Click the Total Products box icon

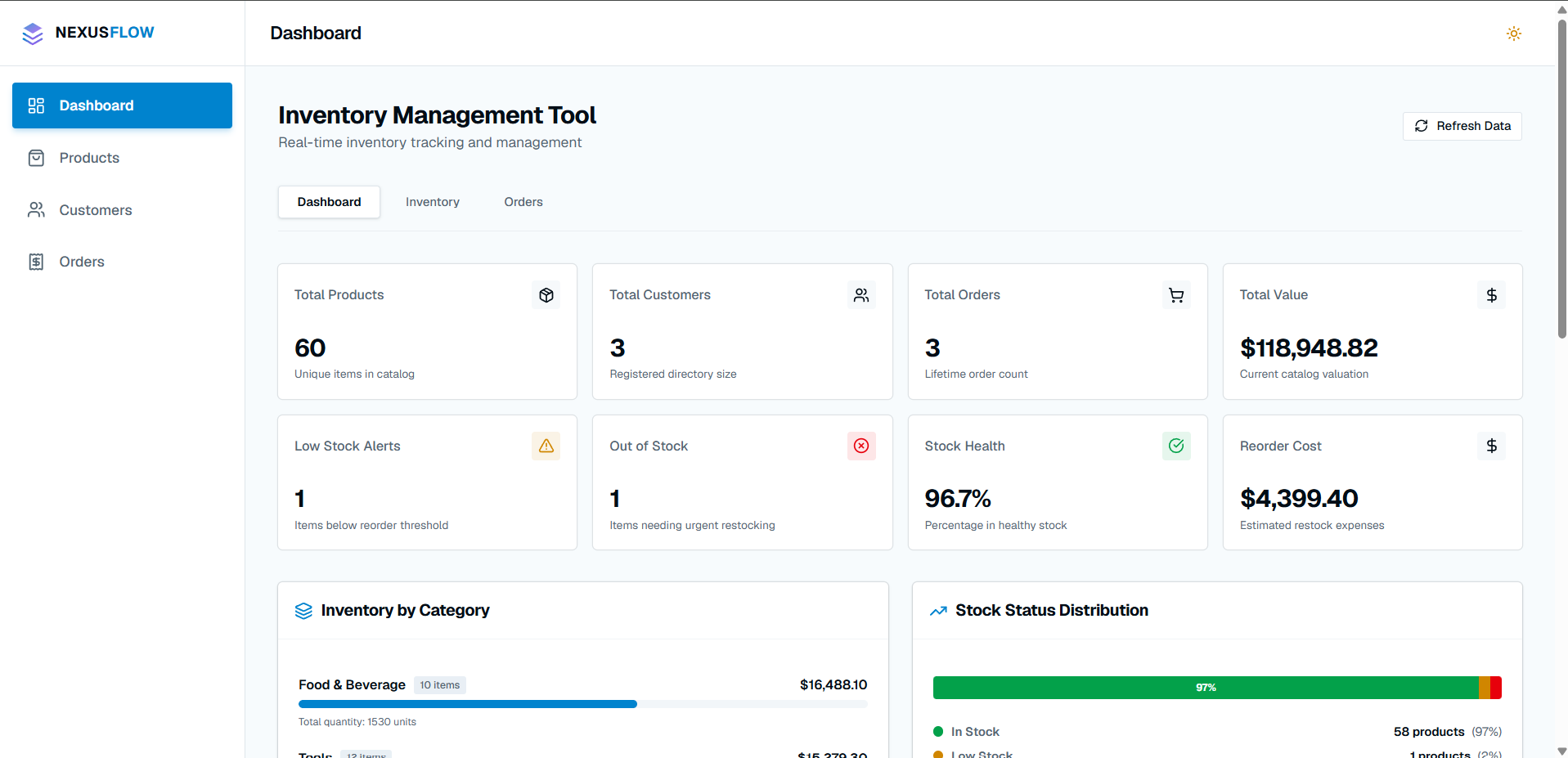pos(546,295)
